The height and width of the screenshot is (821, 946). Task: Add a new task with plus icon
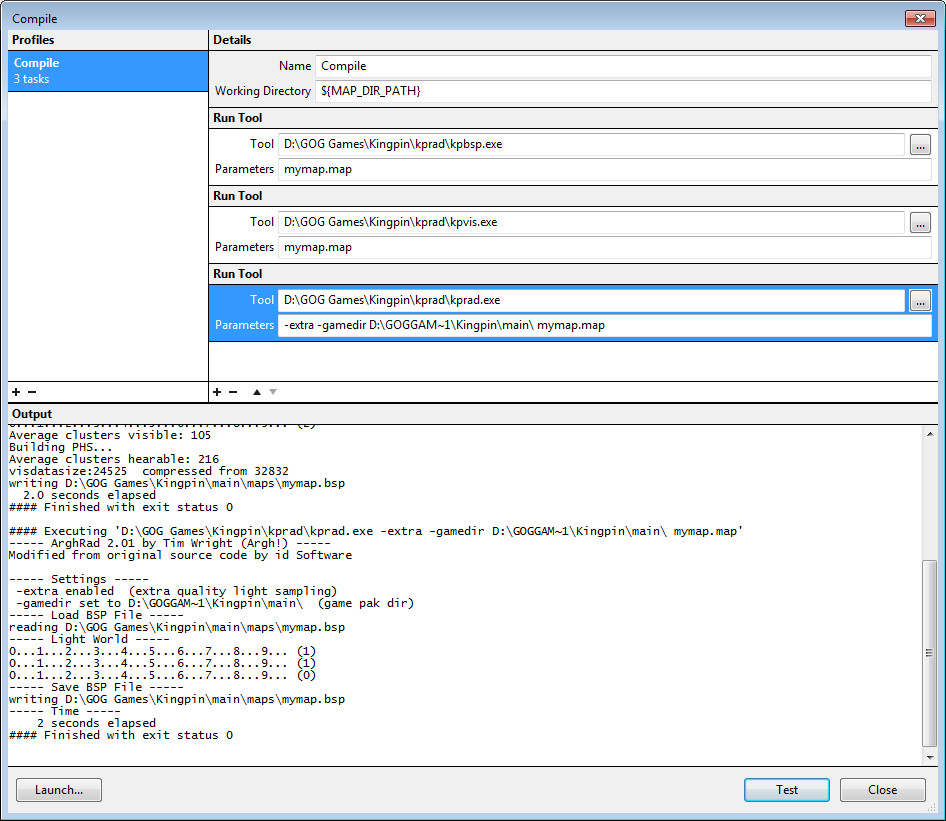[217, 392]
